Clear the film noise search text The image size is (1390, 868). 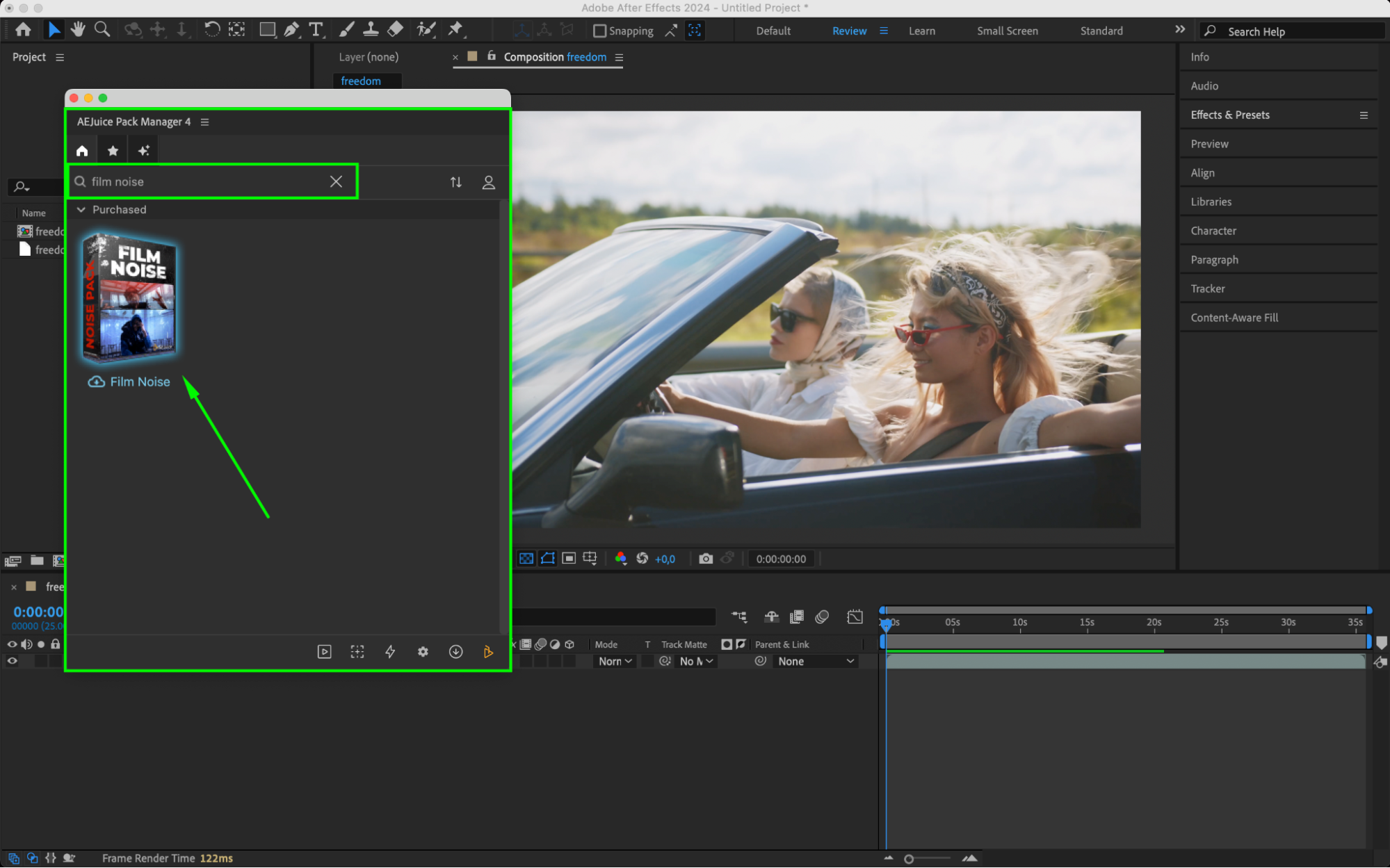point(336,182)
